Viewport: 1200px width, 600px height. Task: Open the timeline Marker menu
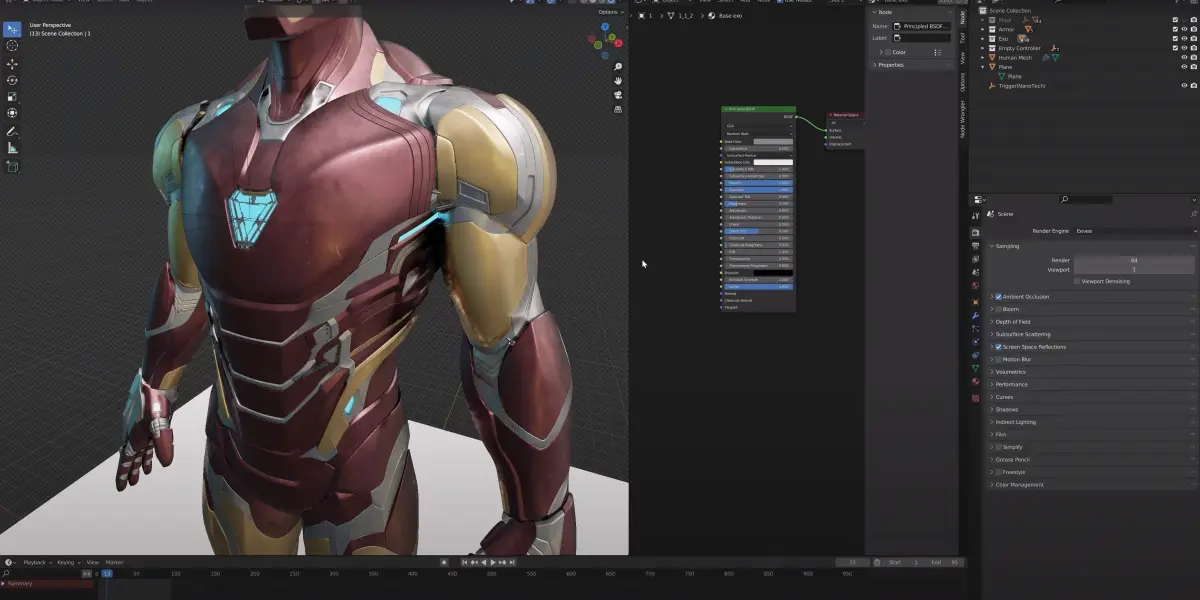tap(115, 562)
